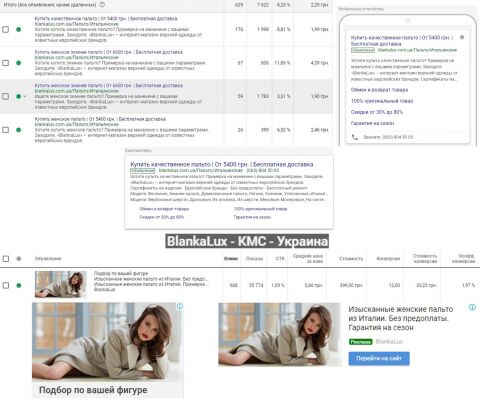Image resolution: width=480 pixels, height=400 pixels.
Task: Click phone number in mobile preview call row
Action: tap(397, 137)
